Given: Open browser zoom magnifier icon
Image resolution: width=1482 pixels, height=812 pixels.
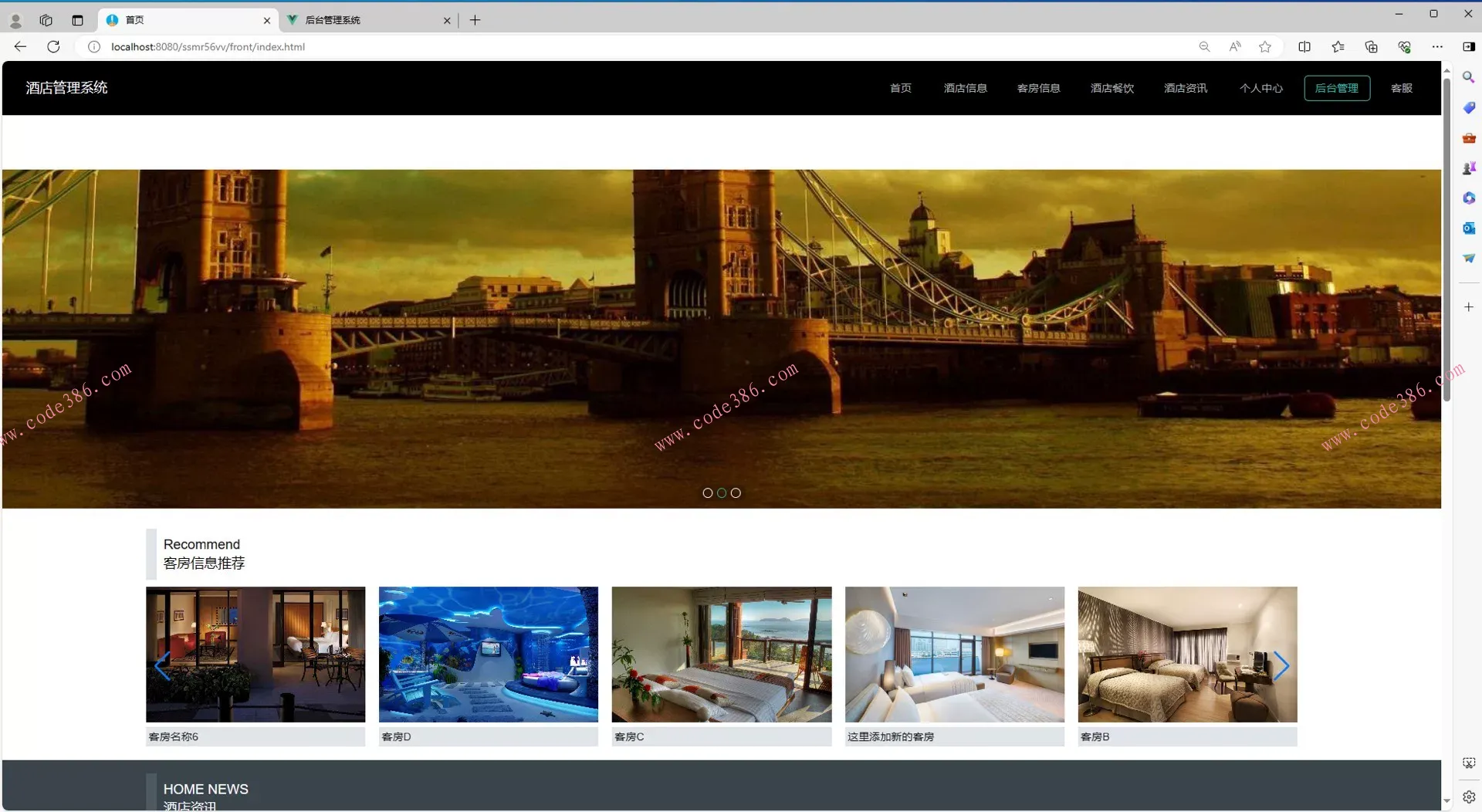Looking at the screenshot, I should pos(1204,46).
